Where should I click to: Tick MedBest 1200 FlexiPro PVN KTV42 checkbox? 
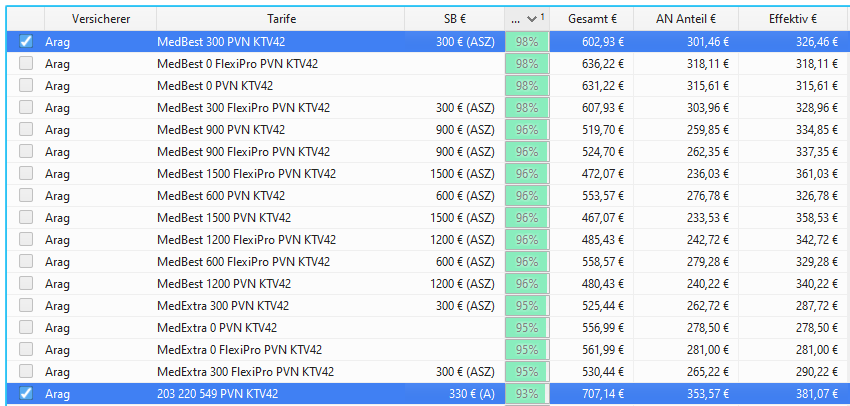(x=25, y=239)
